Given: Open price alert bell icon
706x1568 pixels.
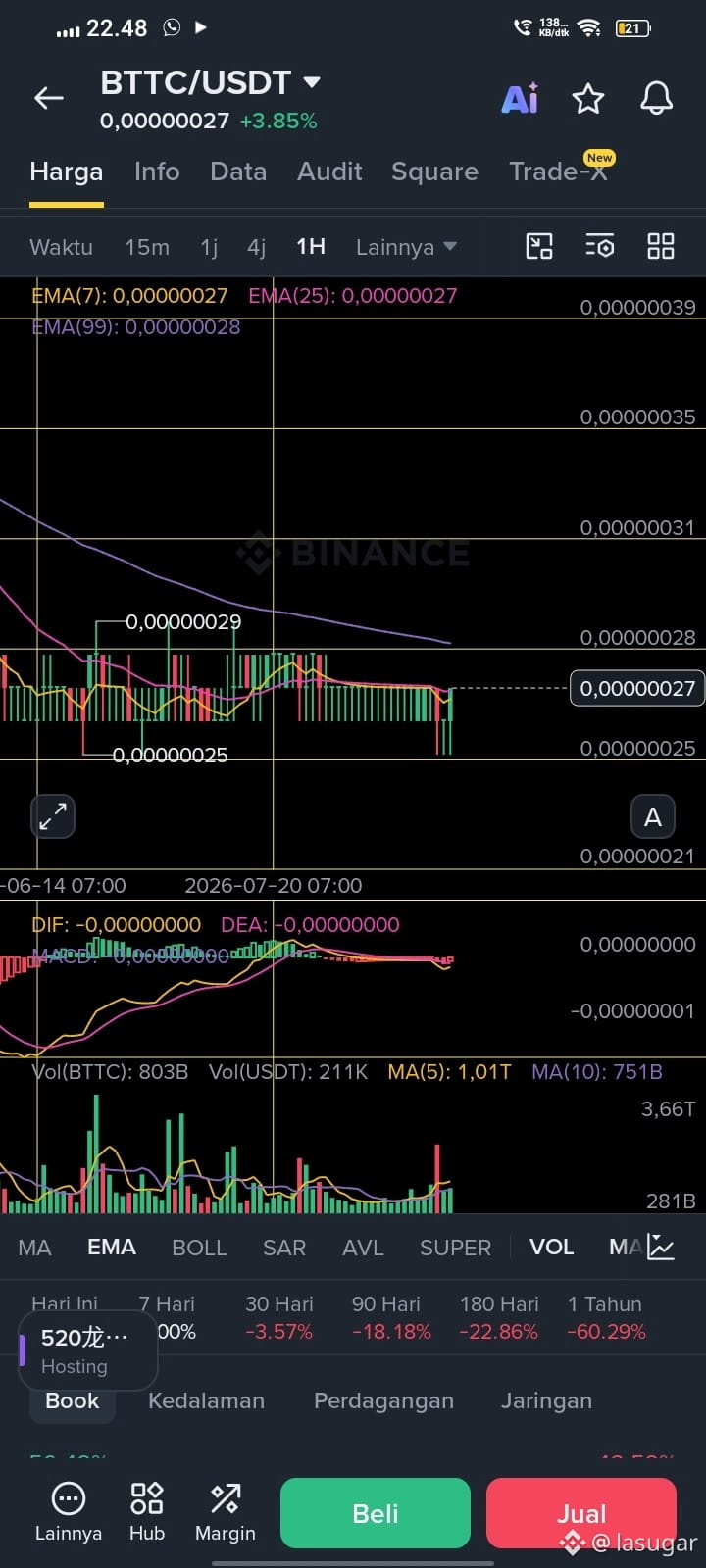Looking at the screenshot, I should 656,98.
